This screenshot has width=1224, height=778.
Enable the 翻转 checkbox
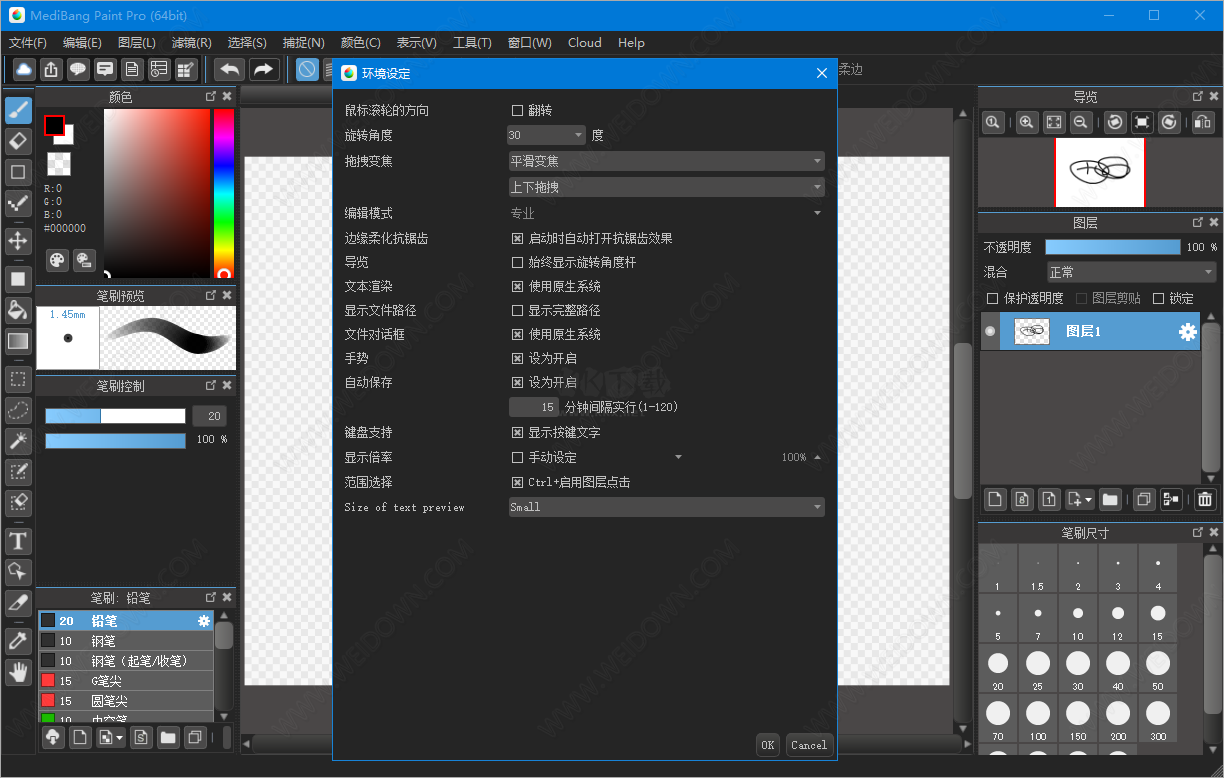tap(517, 110)
